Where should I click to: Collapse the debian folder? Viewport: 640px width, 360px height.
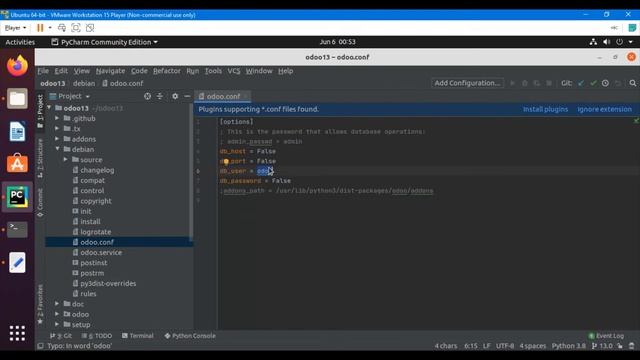tap(57, 149)
